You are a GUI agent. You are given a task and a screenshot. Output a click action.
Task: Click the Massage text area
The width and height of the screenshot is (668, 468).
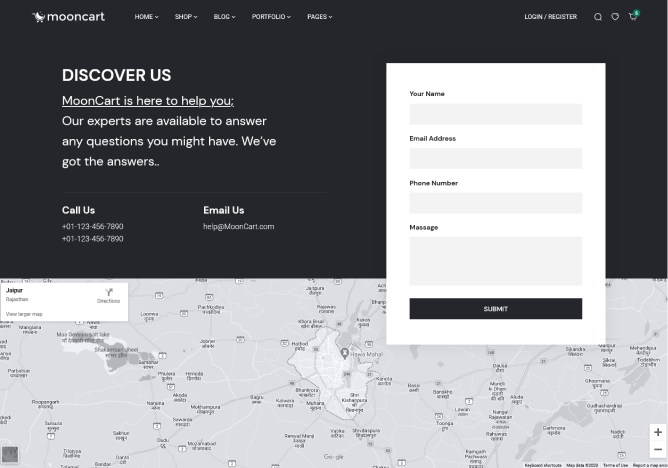495,261
